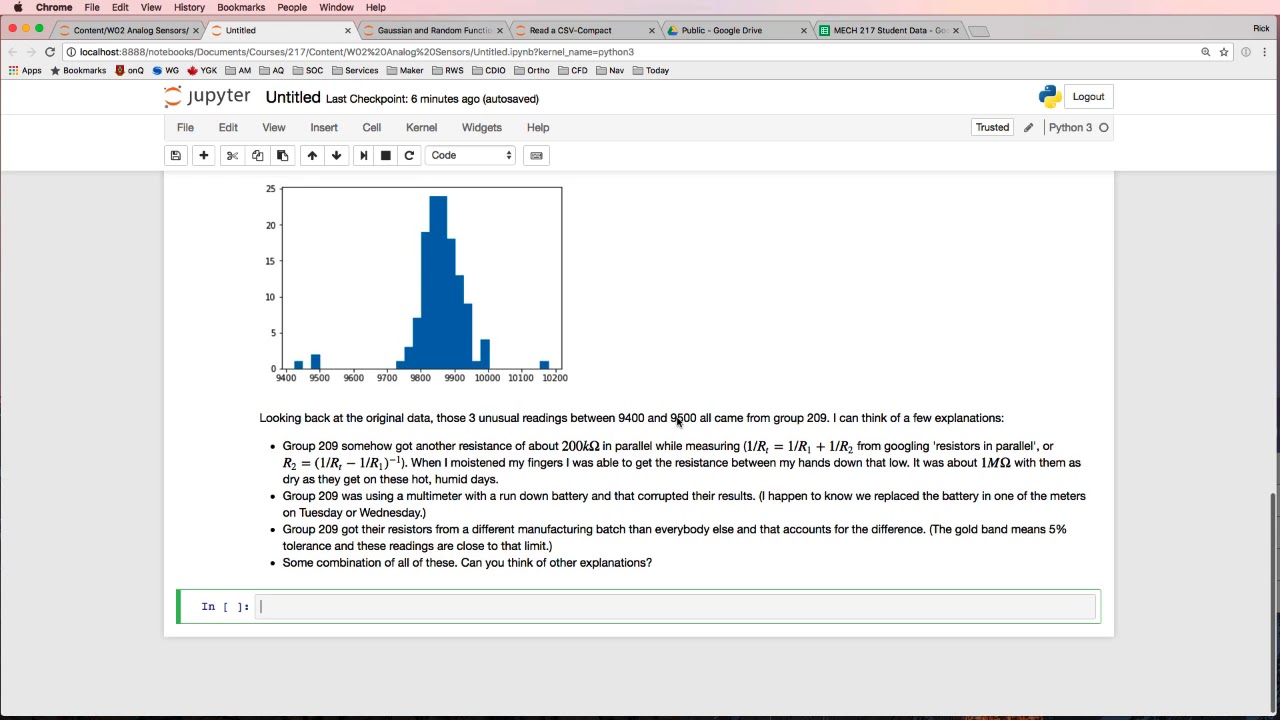Copy selected cells icon
This screenshot has height=720, width=1280.
[x=257, y=155]
